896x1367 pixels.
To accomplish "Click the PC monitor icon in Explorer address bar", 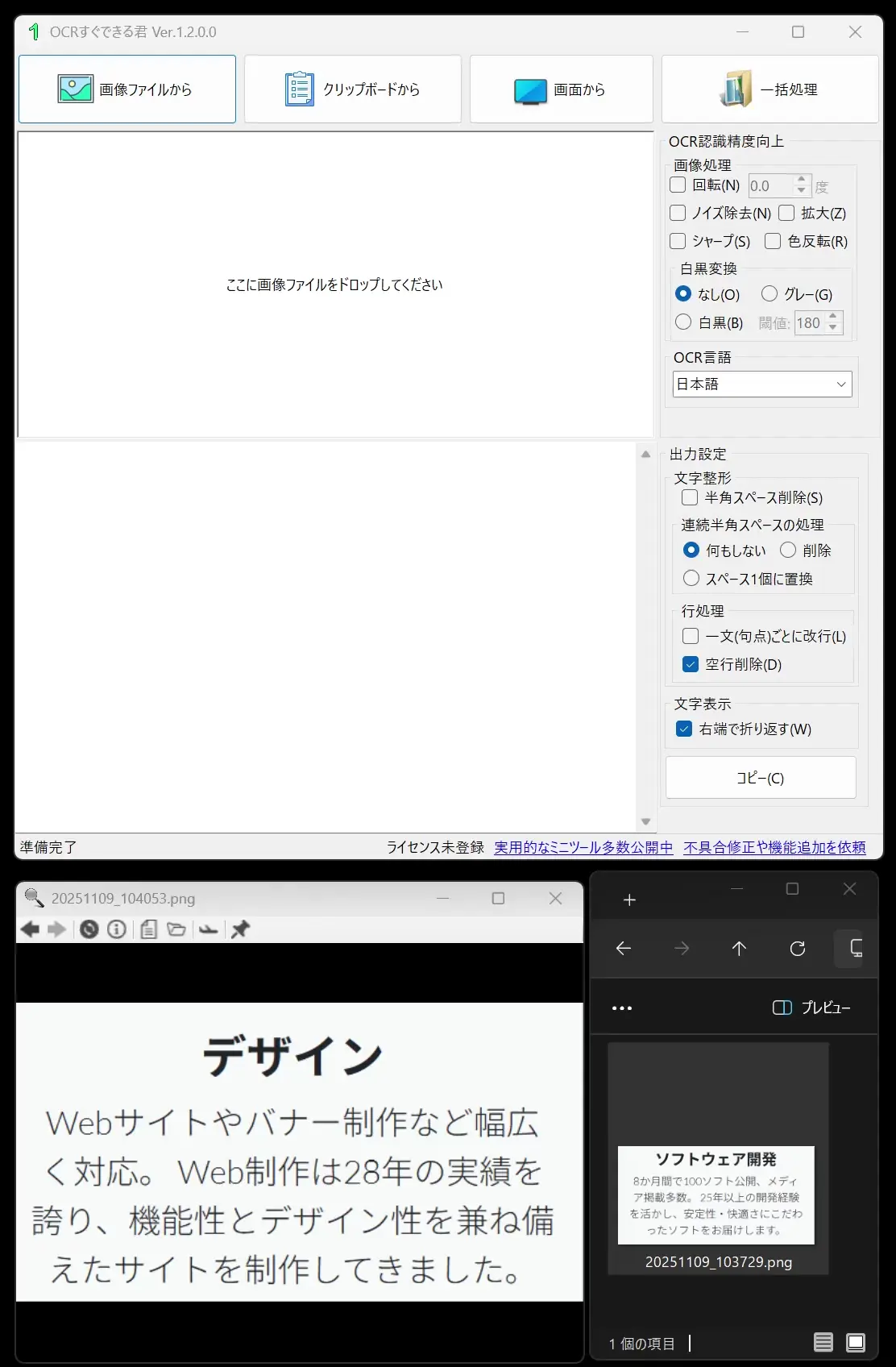I will [856, 949].
